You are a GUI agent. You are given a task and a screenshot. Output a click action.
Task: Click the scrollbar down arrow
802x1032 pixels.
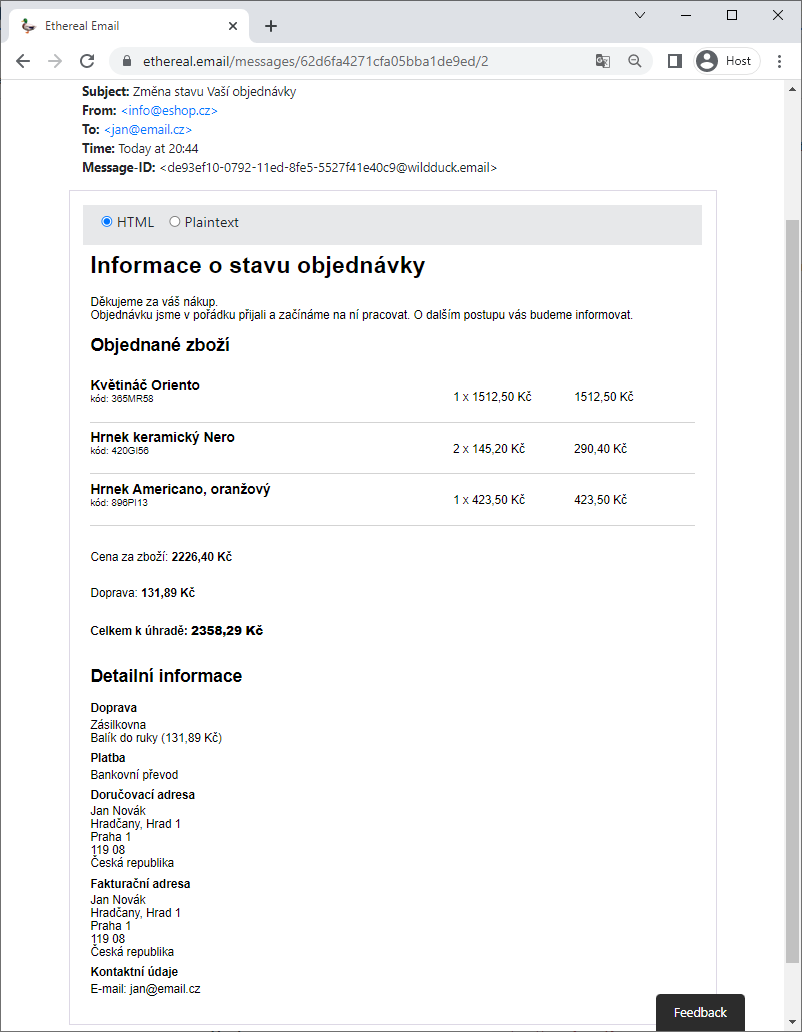[x=792, y=1022]
